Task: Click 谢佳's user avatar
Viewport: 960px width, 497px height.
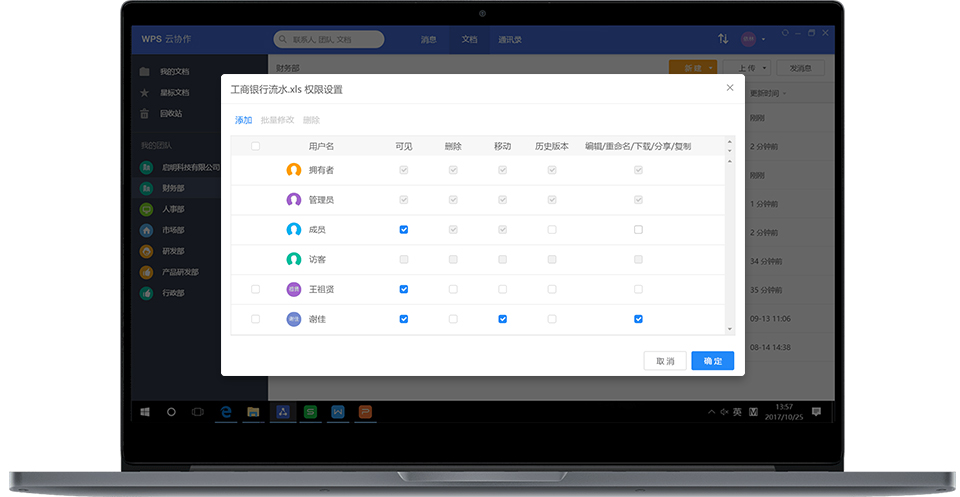Action: (x=293, y=319)
